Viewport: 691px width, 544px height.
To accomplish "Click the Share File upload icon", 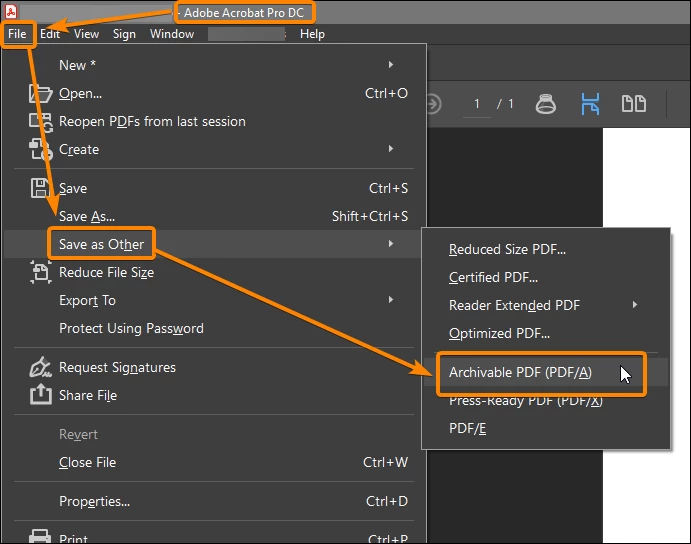I will (x=41, y=394).
